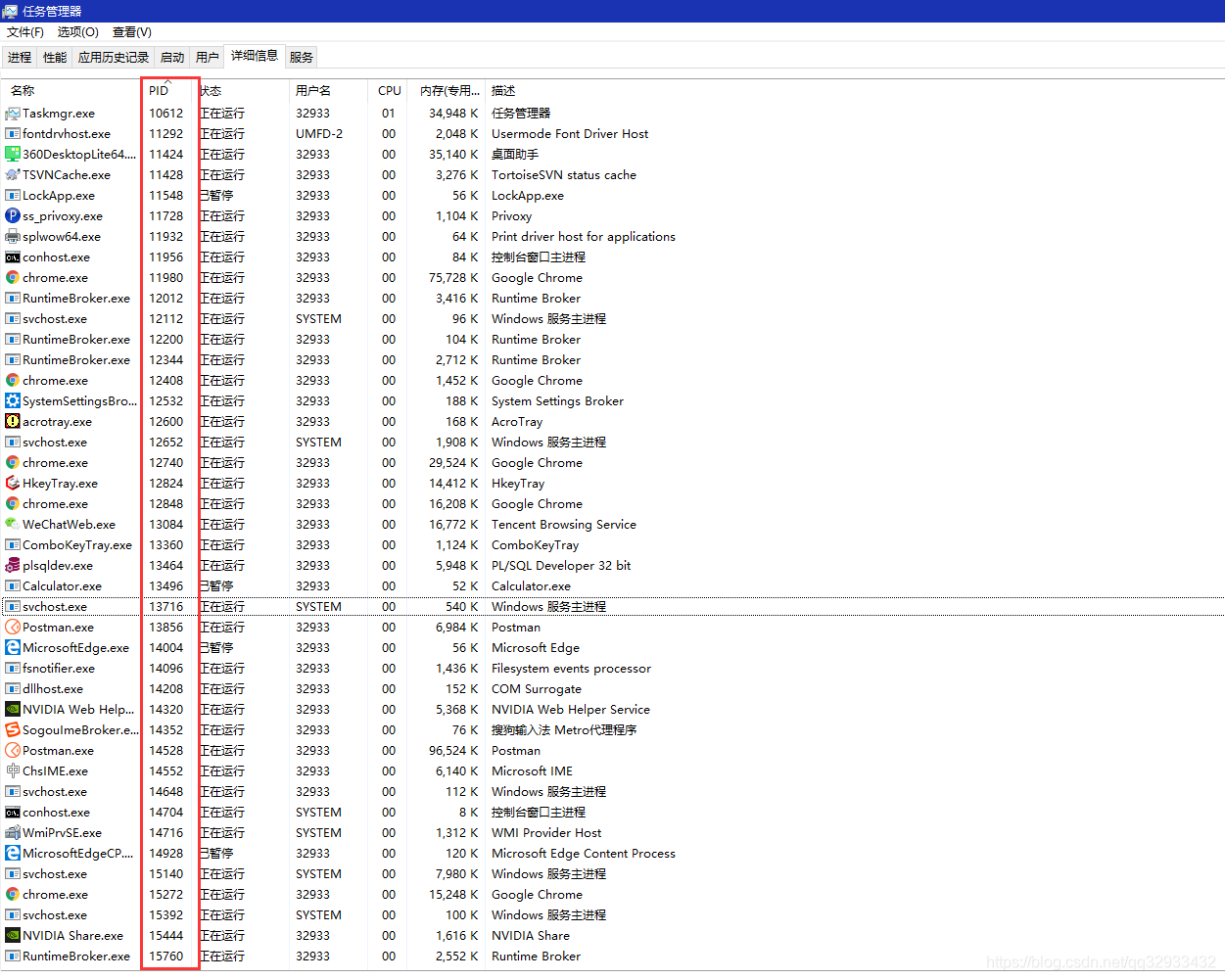Click conhost.exe icon with PID 14704
Screen dimensions: 1225x980
[13, 813]
